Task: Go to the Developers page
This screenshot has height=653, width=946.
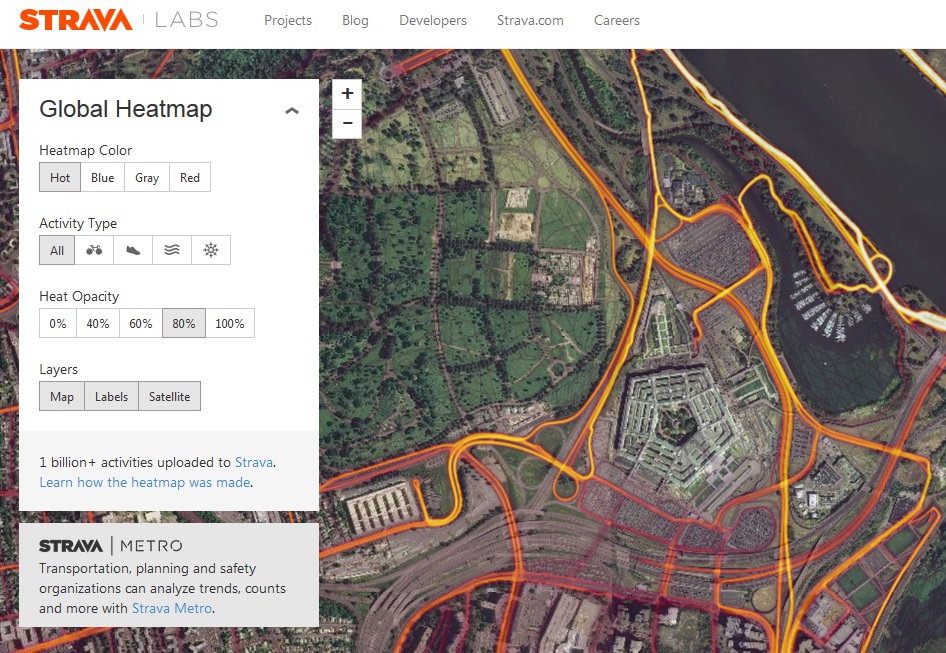Action: click(433, 20)
